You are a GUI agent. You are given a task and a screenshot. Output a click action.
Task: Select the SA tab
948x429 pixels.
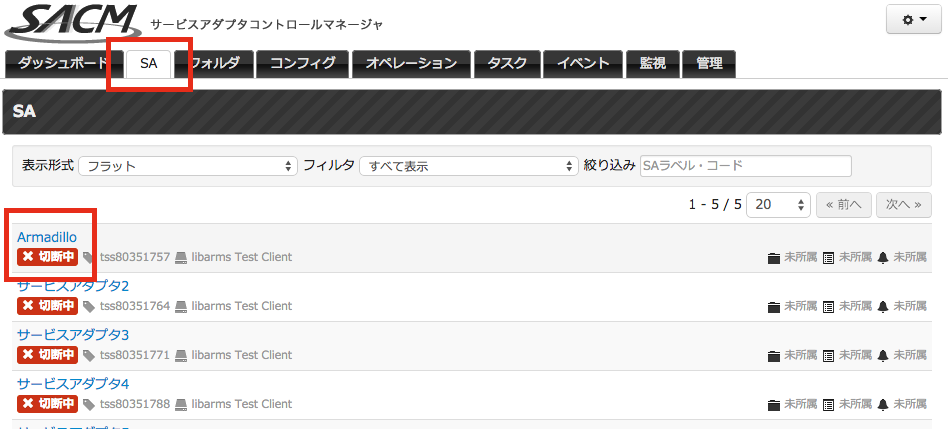[149, 64]
